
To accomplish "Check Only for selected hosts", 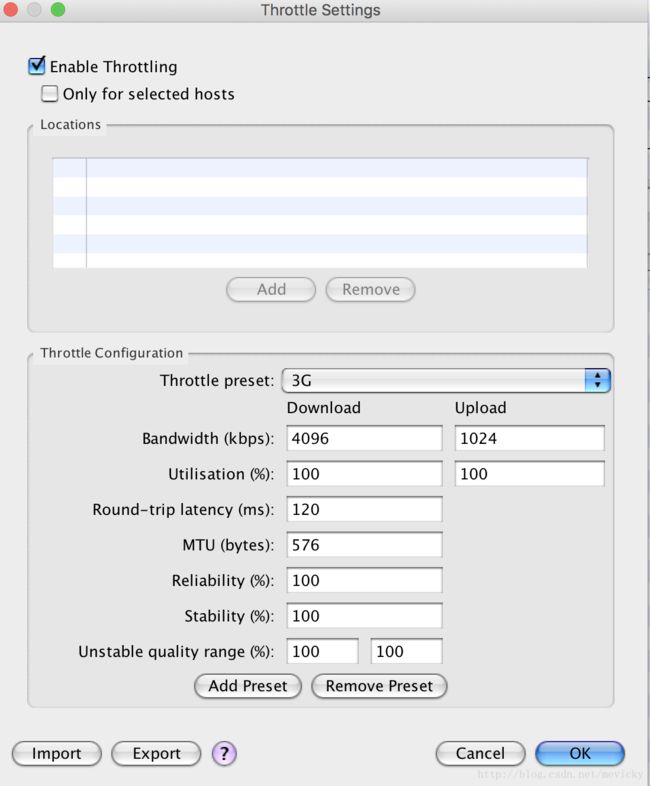I will tap(49, 94).
